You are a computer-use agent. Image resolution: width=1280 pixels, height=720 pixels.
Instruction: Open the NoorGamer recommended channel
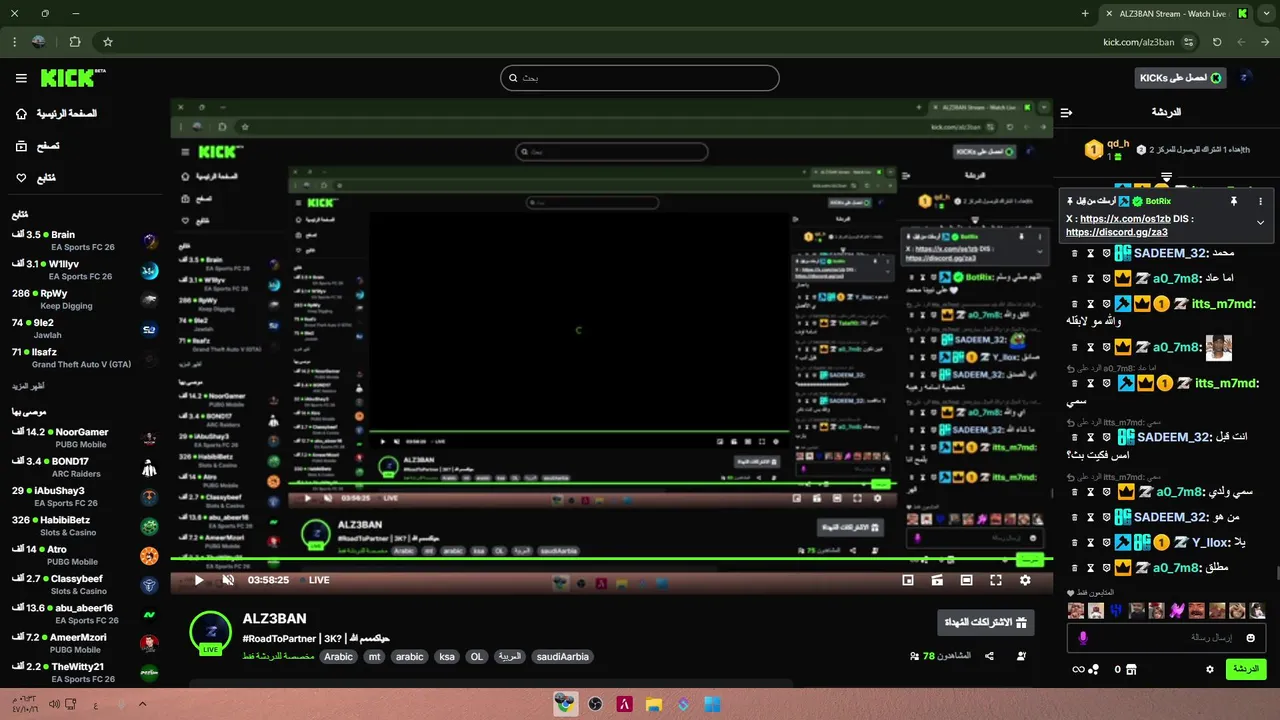85,438
